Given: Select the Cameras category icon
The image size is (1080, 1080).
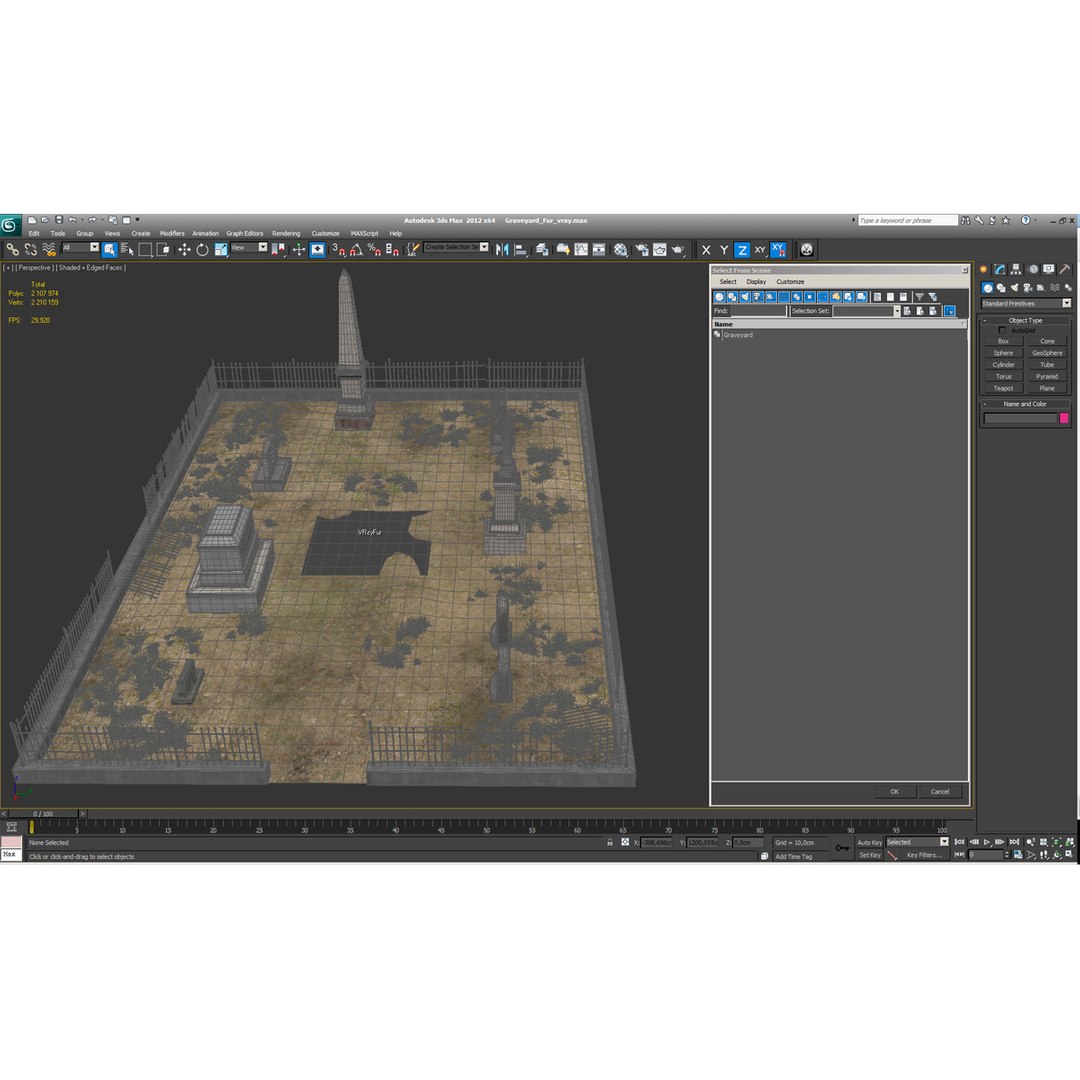Looking at the screenshot, I should (x=1028, y=288).
